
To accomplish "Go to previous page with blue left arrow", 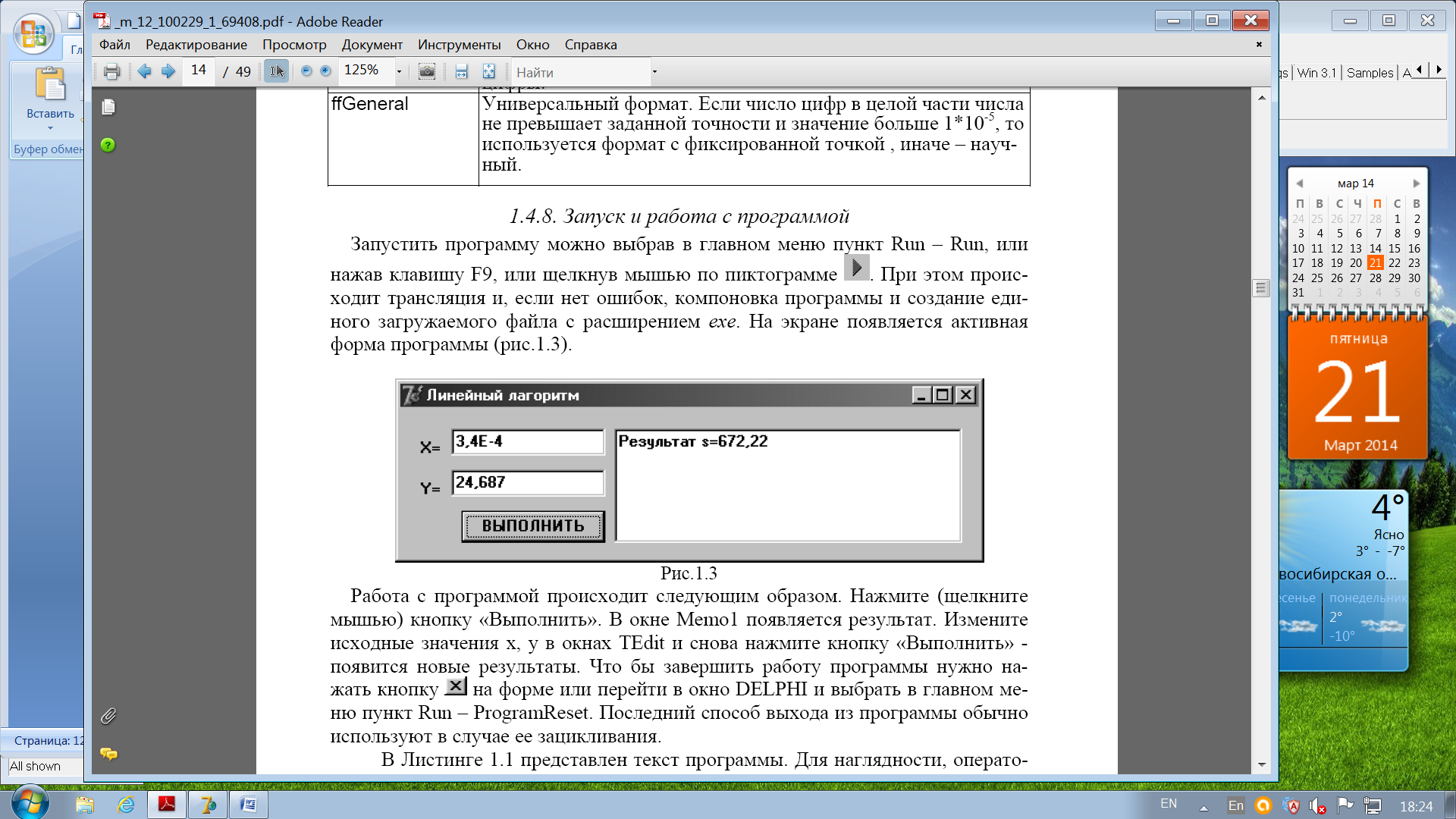I will pos(144,71).
